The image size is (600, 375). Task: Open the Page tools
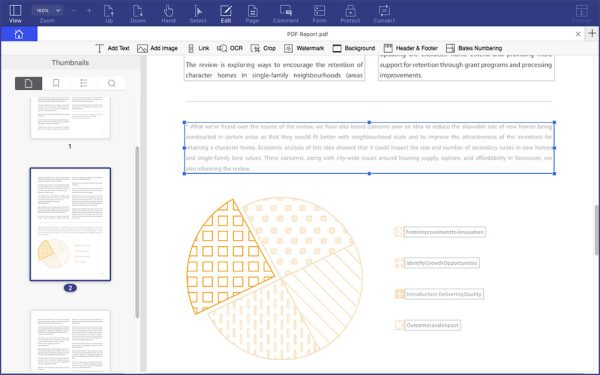(252, 14)
